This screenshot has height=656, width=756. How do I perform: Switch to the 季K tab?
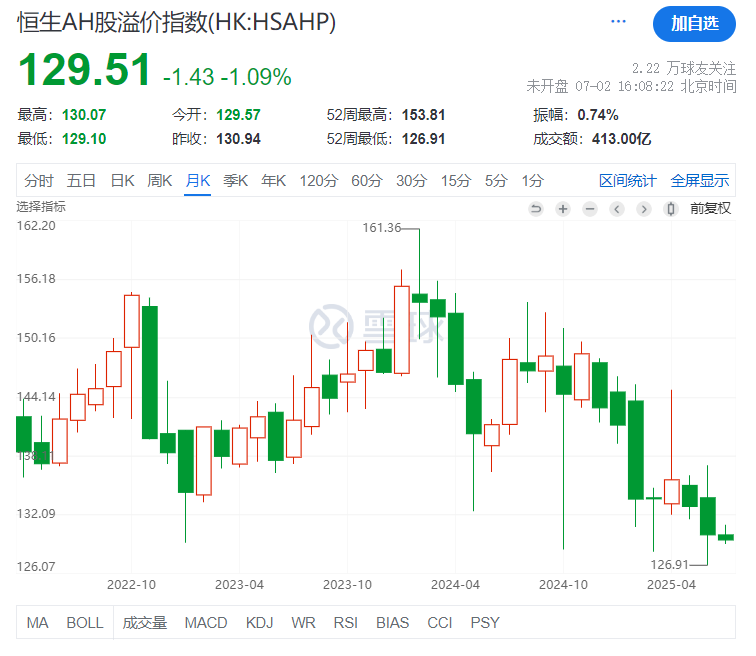click(235, 181)
